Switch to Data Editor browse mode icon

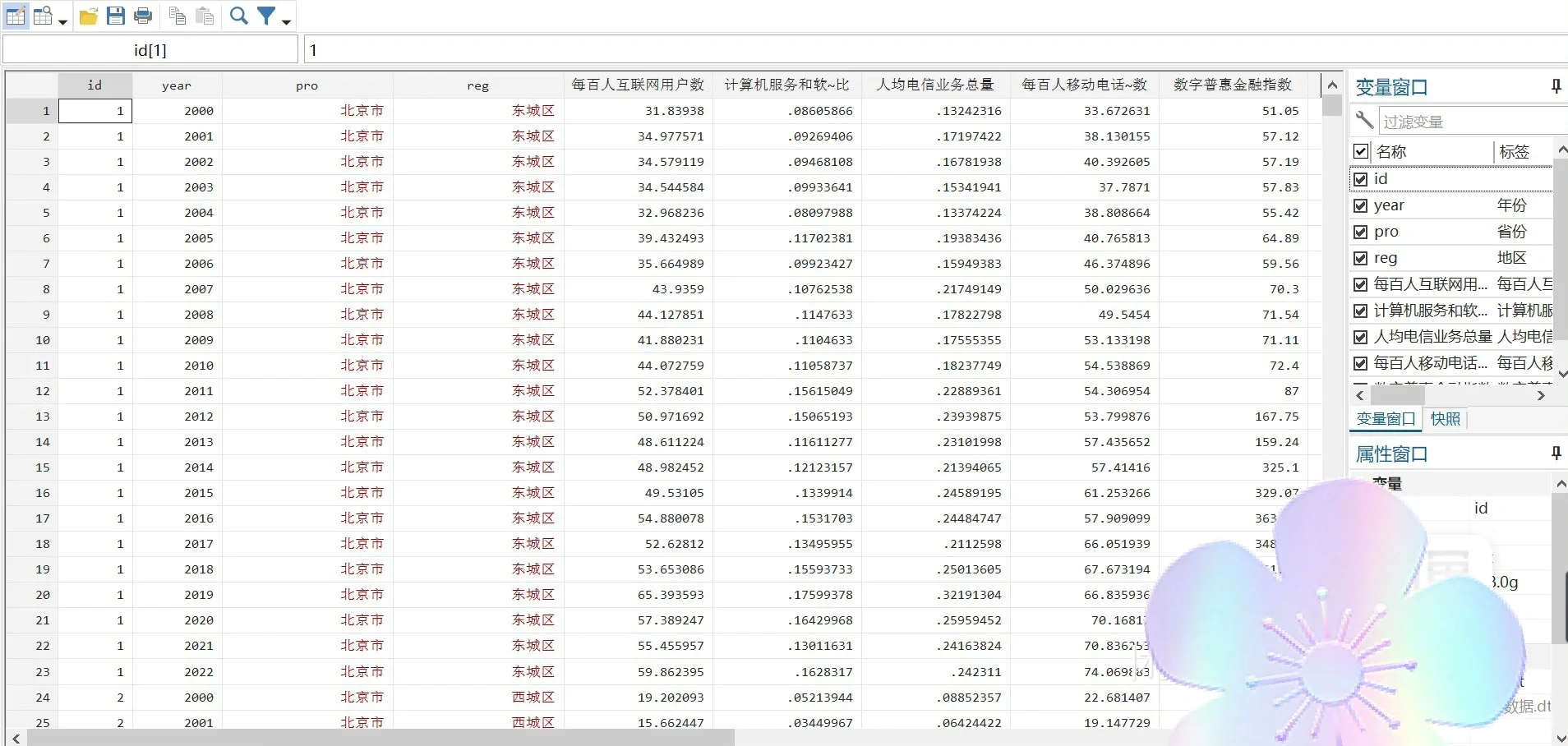tap(43, 16)
